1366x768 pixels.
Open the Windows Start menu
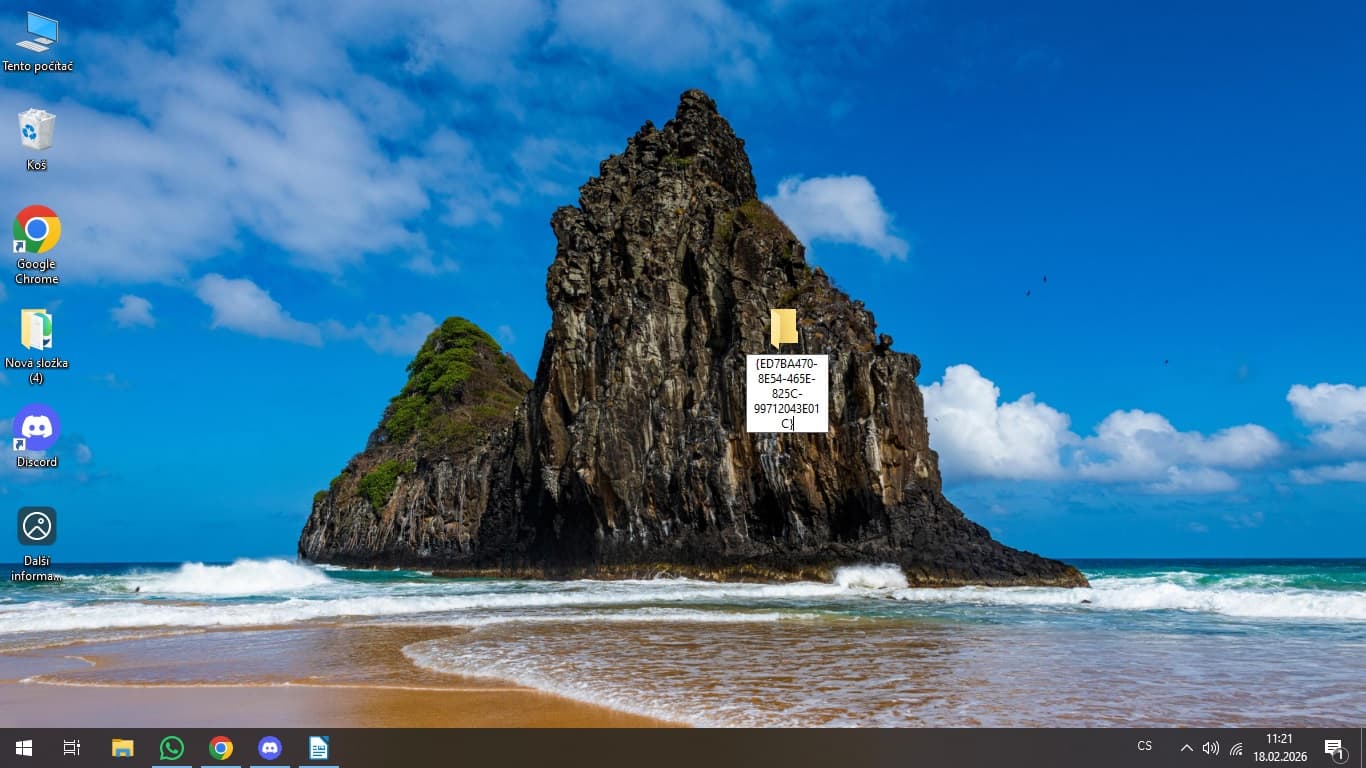point(24,748)
